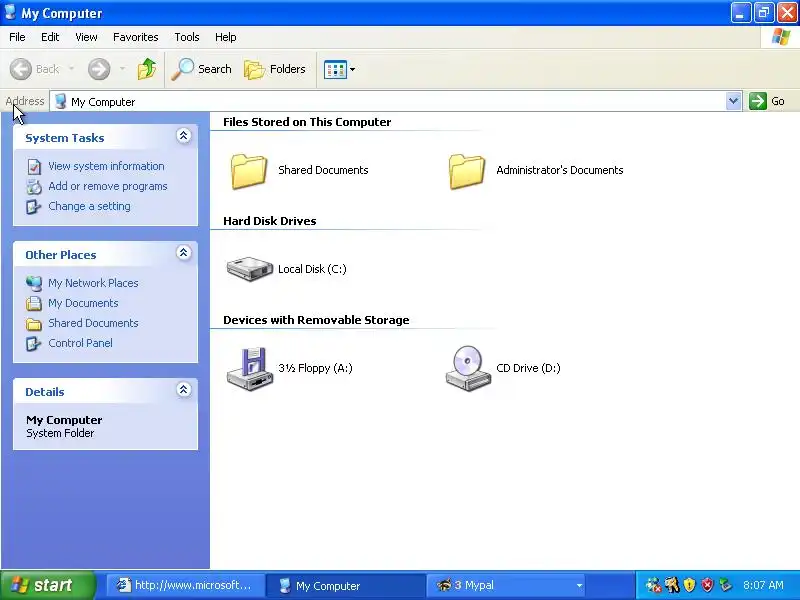
Task: Click the green Go arrow button
Action: pos(758,101)
